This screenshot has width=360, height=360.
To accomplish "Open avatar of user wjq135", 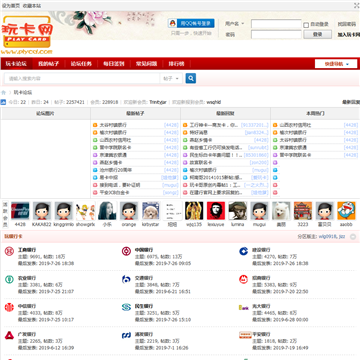I will tap(194, 211).
